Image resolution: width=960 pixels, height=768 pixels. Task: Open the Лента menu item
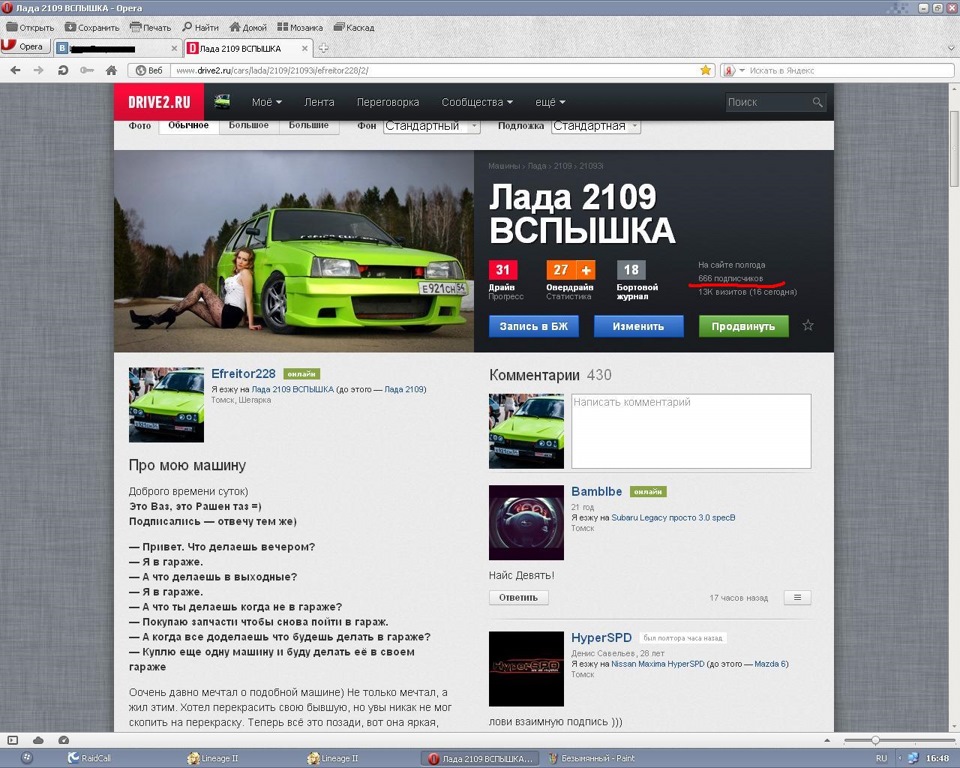pyautogui.click(x=320, y=102)
